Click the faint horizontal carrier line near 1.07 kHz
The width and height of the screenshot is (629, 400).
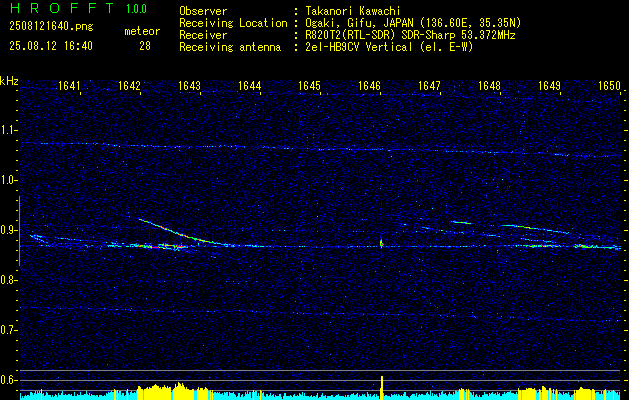321,149
